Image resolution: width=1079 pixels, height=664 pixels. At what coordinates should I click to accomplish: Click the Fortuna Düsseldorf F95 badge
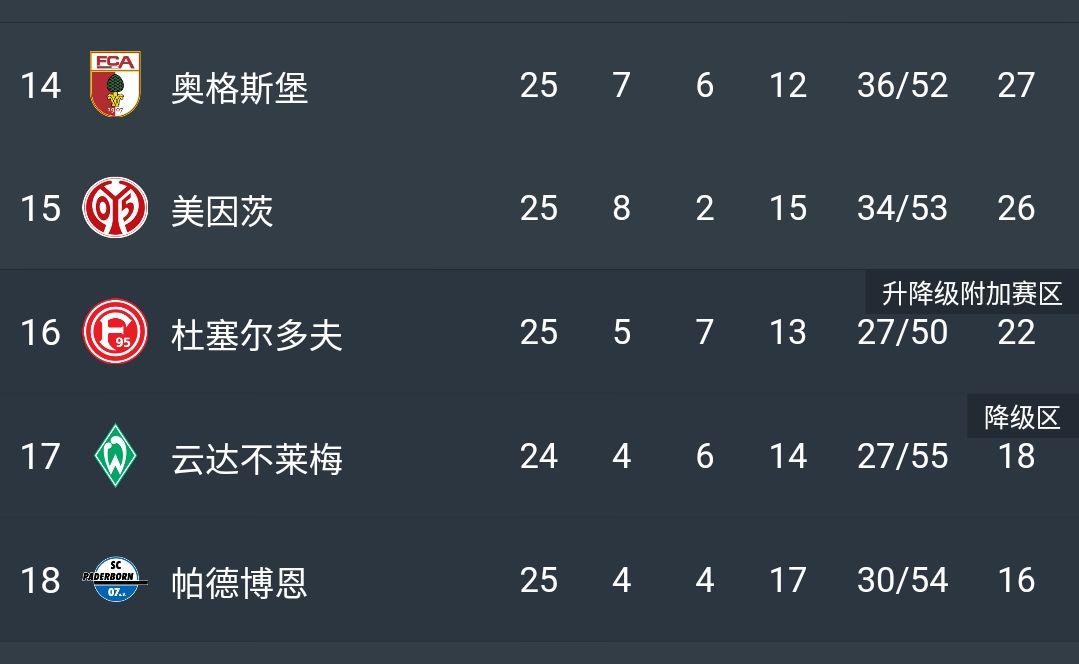click(117, 331)
